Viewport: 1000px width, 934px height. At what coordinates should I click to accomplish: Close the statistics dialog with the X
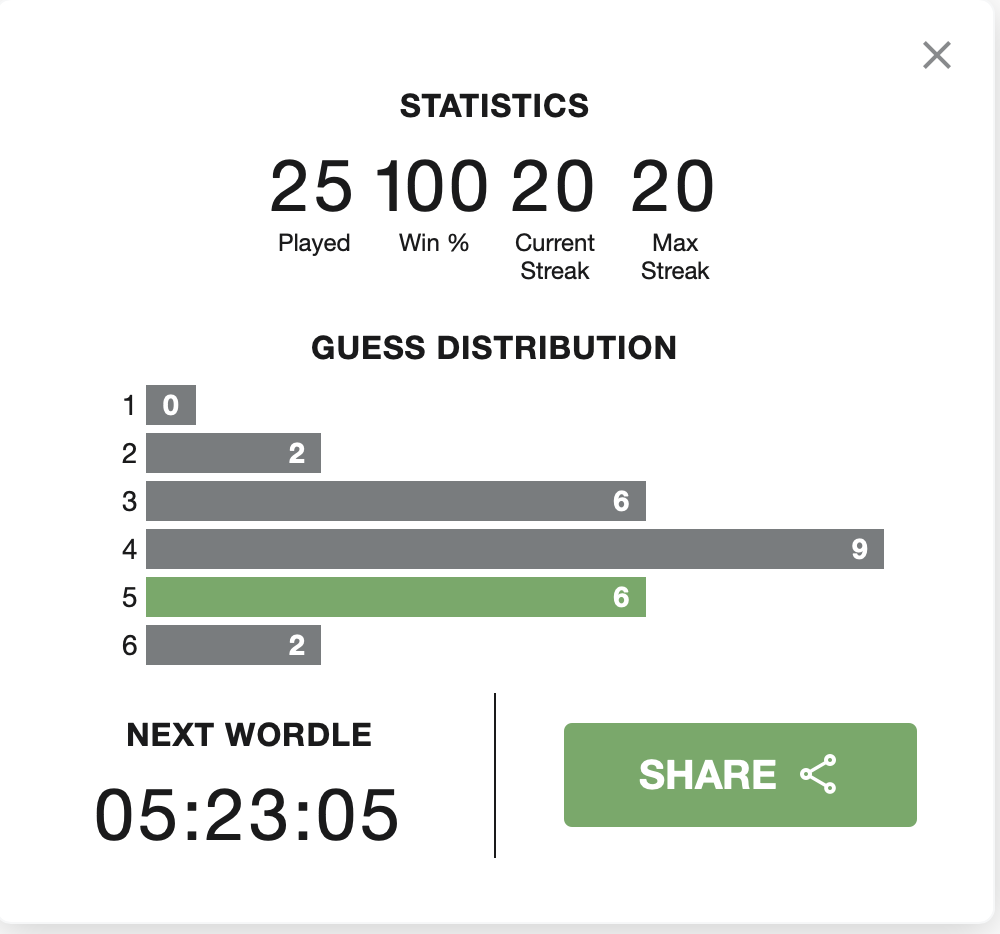point(936,55)
